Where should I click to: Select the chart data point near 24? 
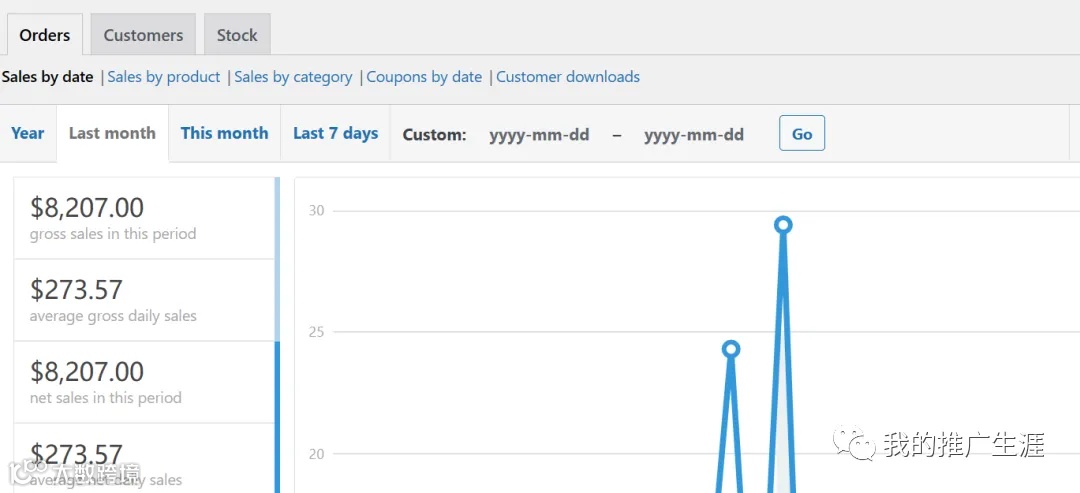pos(731,349)
